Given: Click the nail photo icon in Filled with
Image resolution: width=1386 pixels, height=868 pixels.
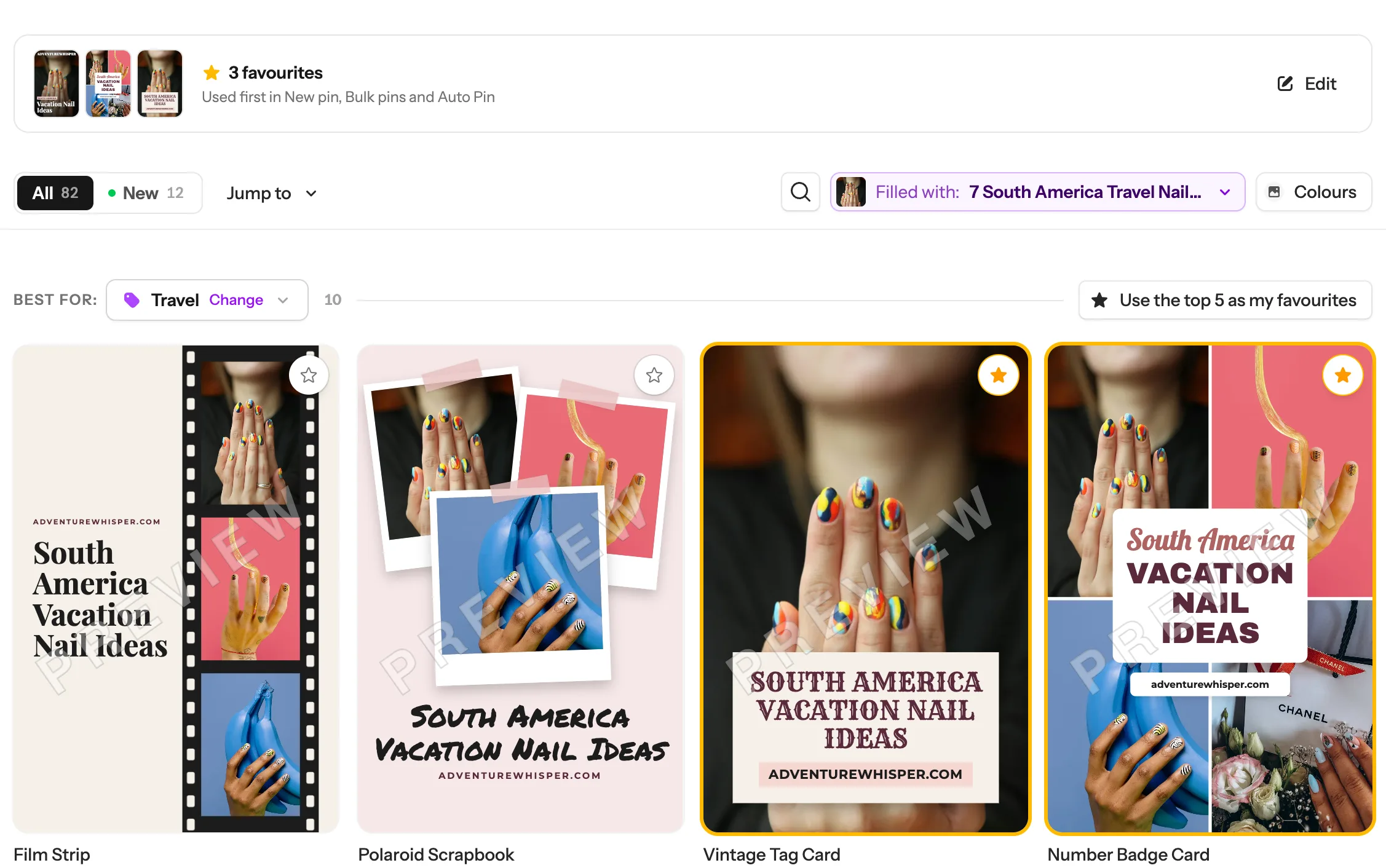Looking at the screenshot, I should (851, 192).
